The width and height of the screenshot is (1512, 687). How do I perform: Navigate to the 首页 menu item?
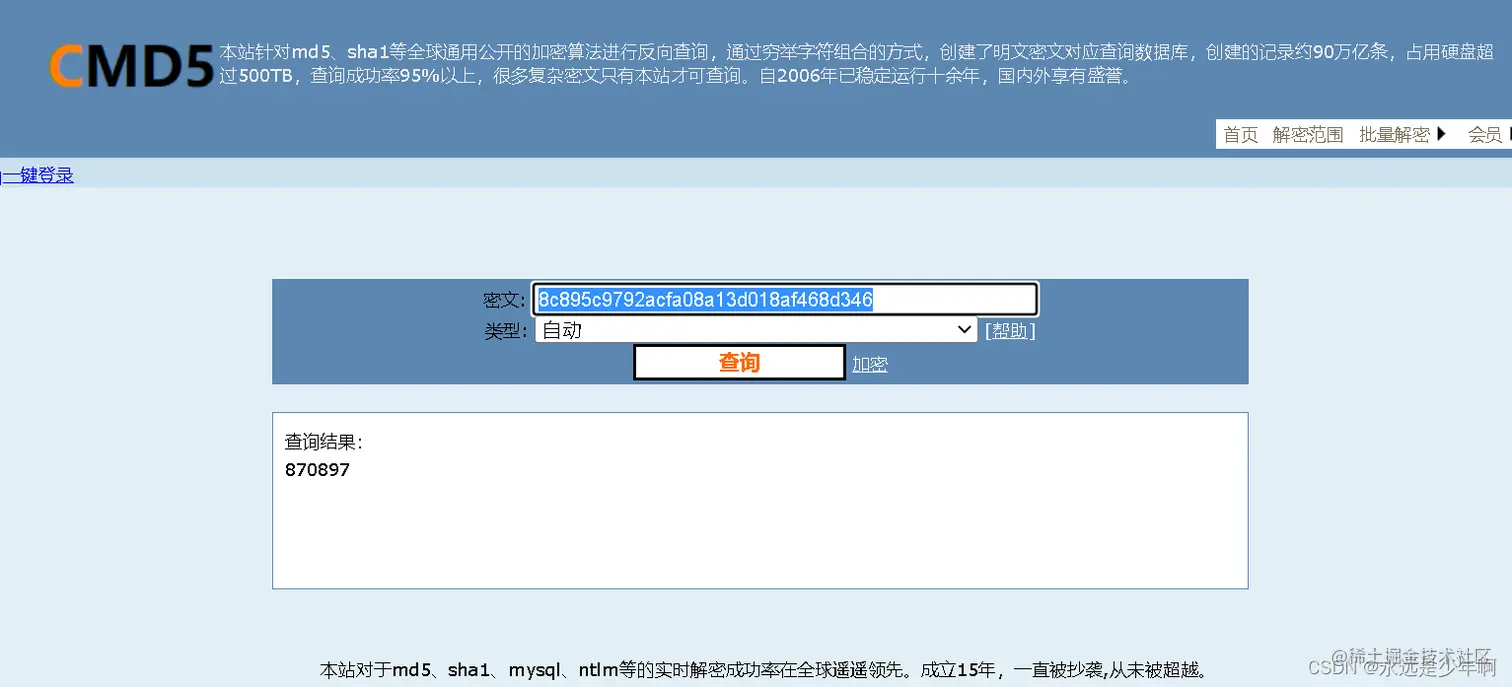(x=1239, y=134)
